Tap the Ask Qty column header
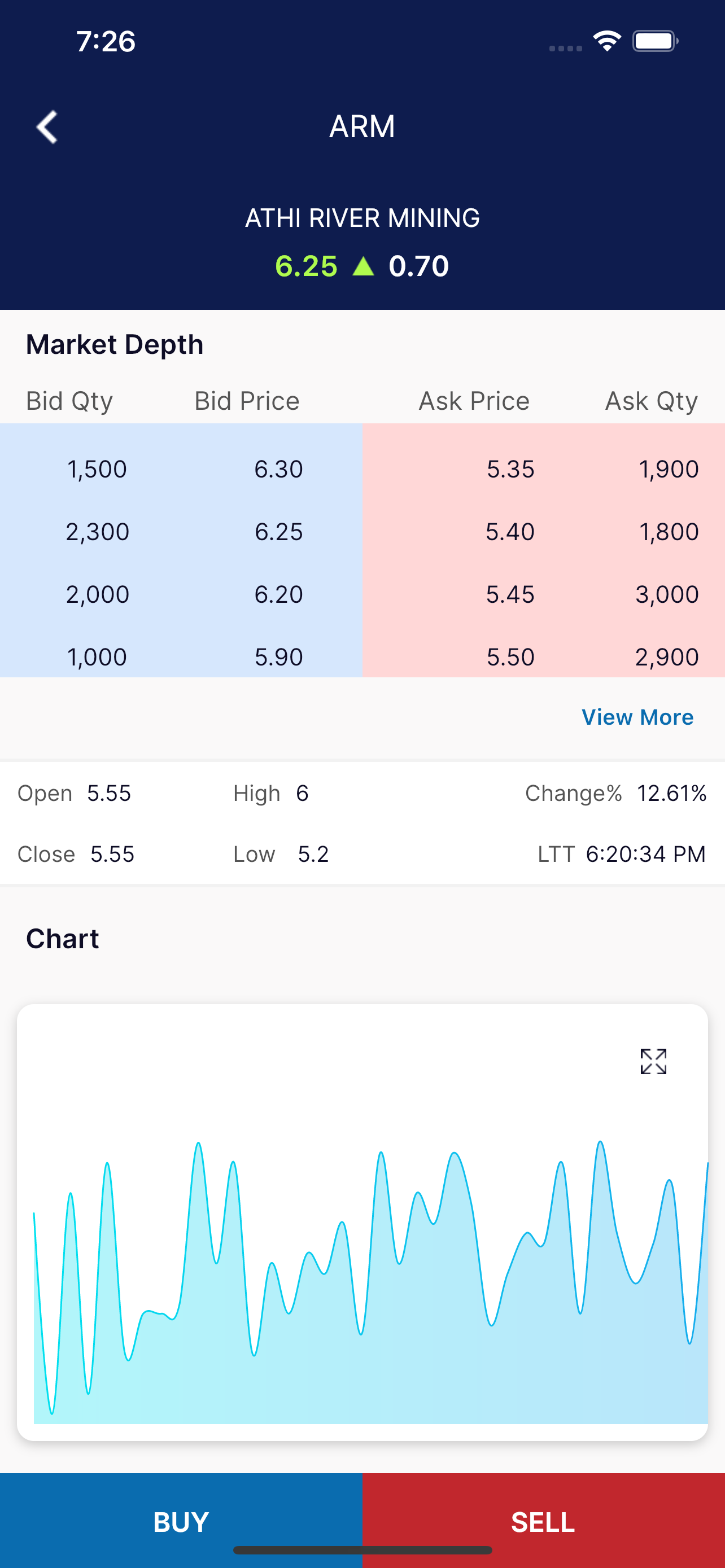This screenshot has height=1568, width=725. click(650, 401)
